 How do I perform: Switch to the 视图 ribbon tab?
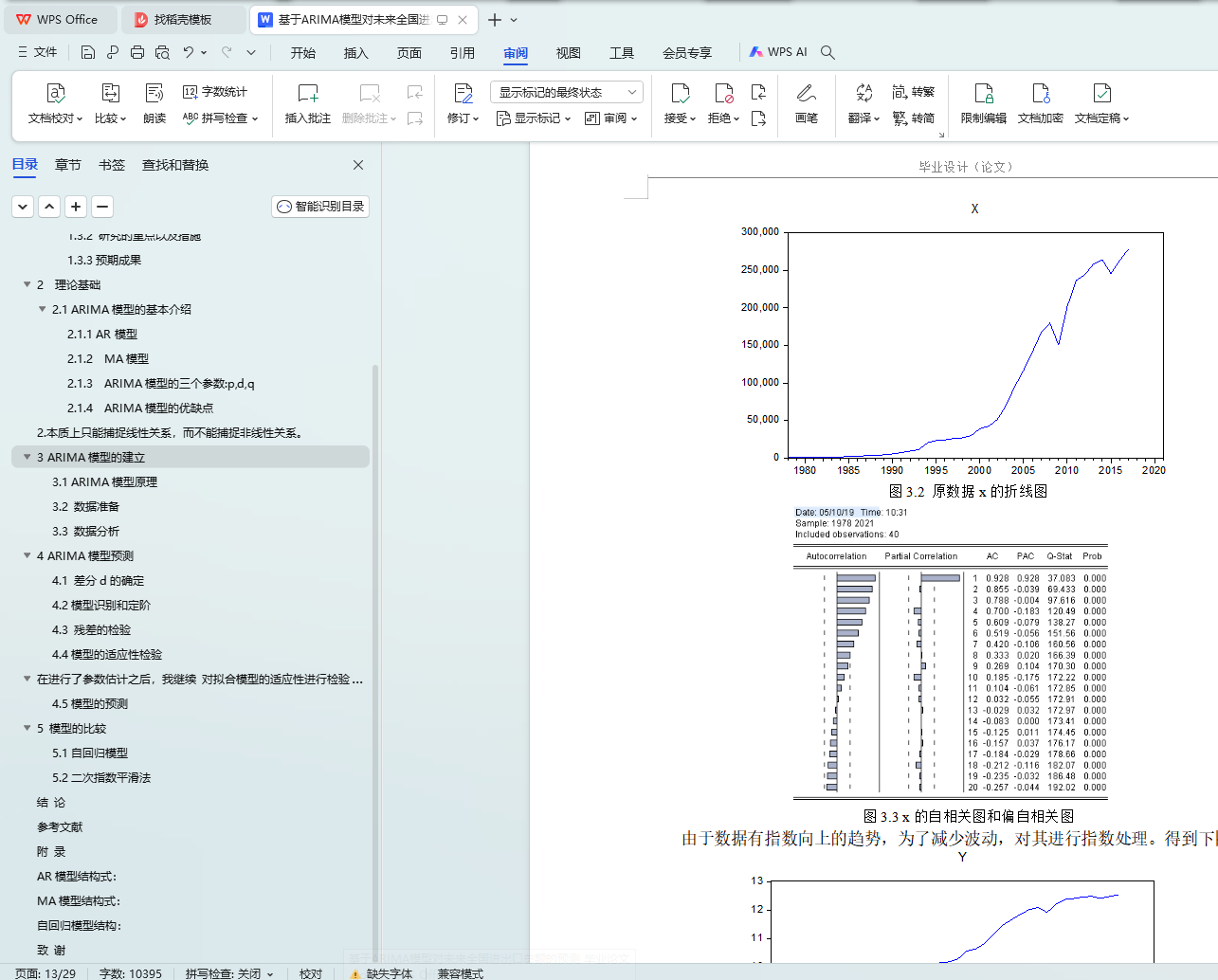point(569,53)
